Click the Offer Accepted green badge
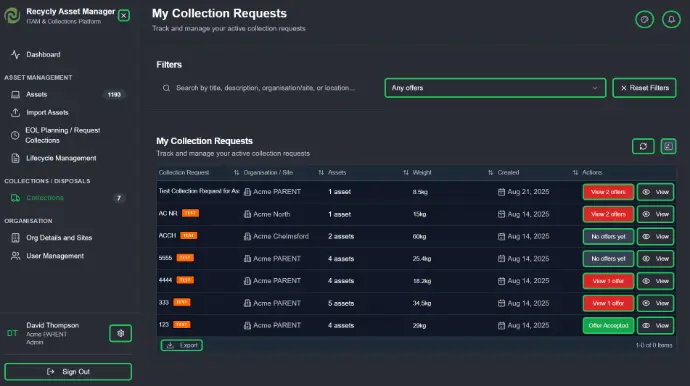Screen dimensions: 690x386 click(608, 326)
